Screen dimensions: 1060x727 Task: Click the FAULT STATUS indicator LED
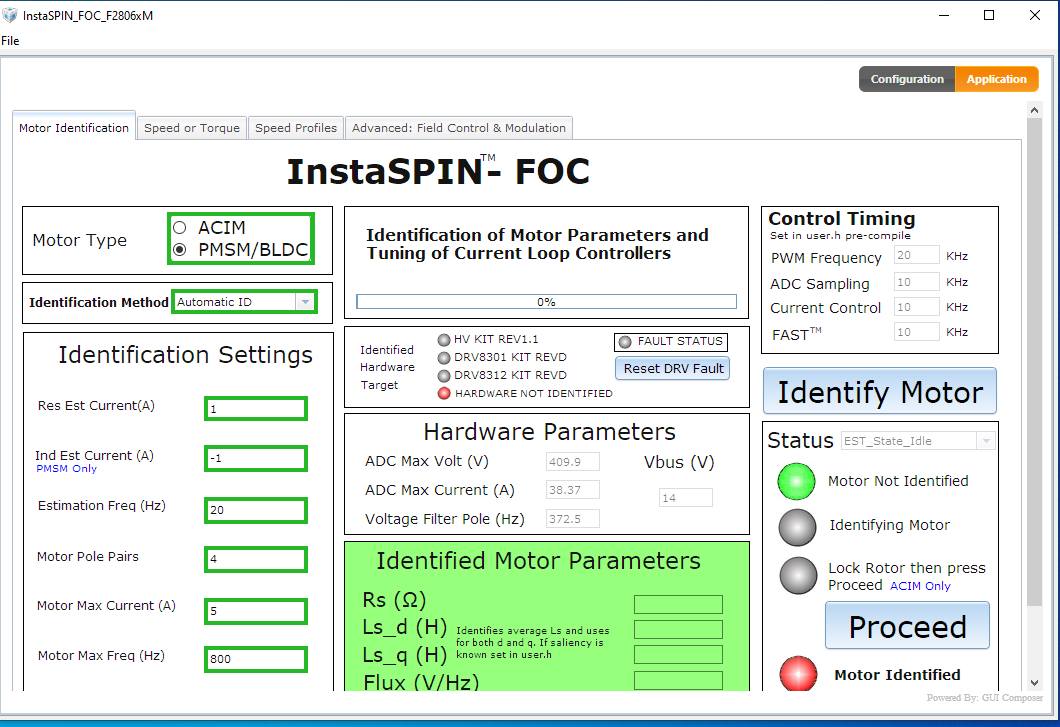coord(625,342)
